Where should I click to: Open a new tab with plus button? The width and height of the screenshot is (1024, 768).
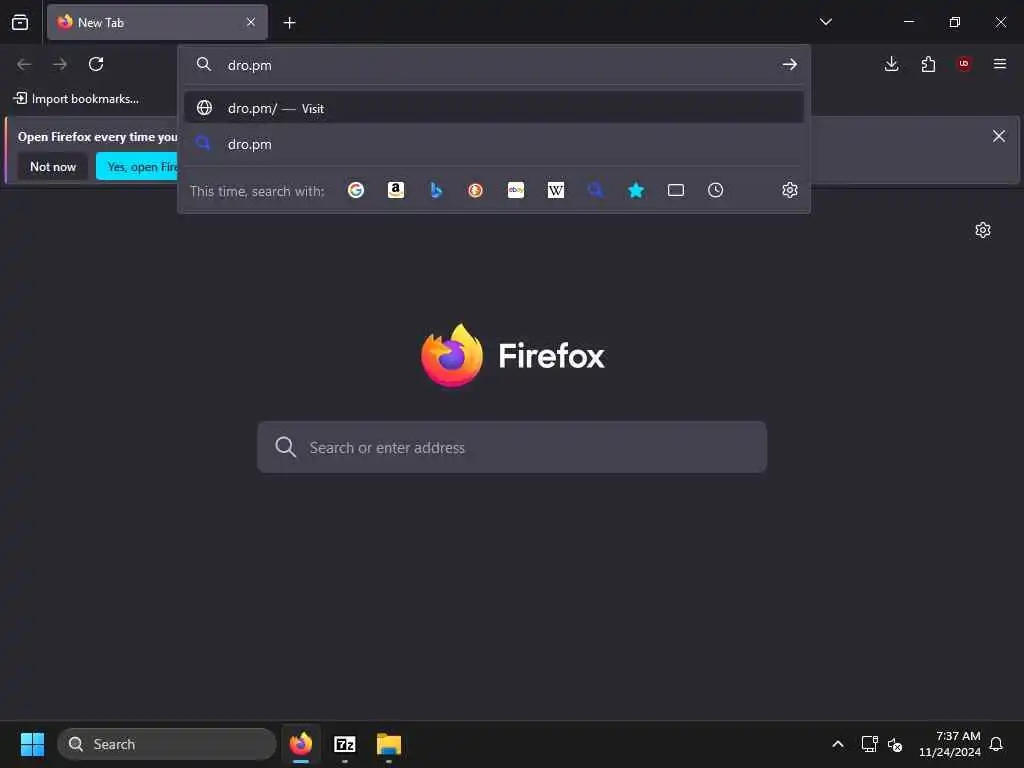coord(289,23)
